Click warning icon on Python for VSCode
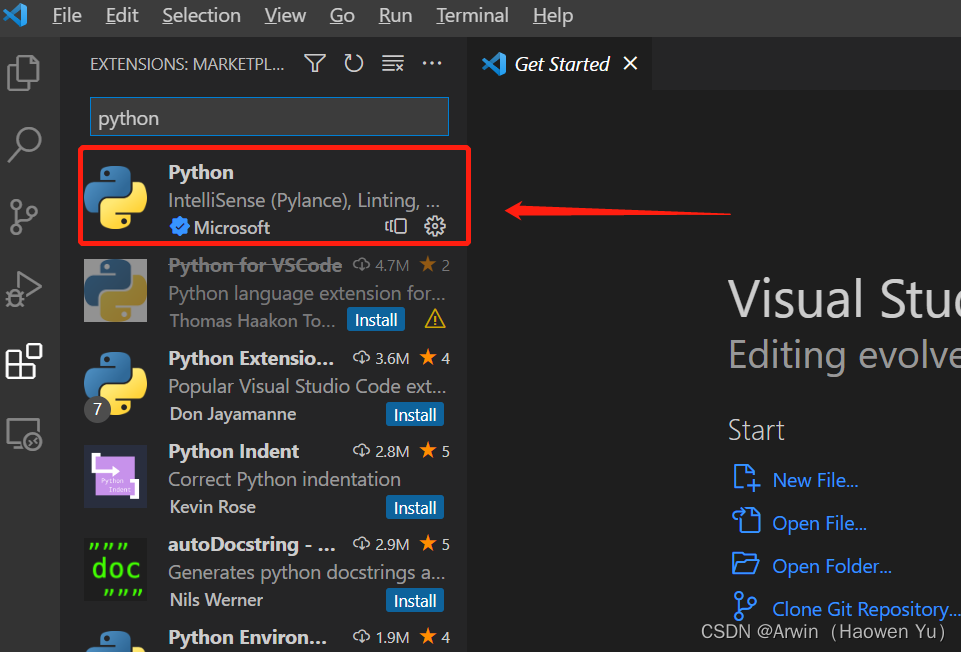Viewport: 961px width, 652px height. click(x=435, y=319)
